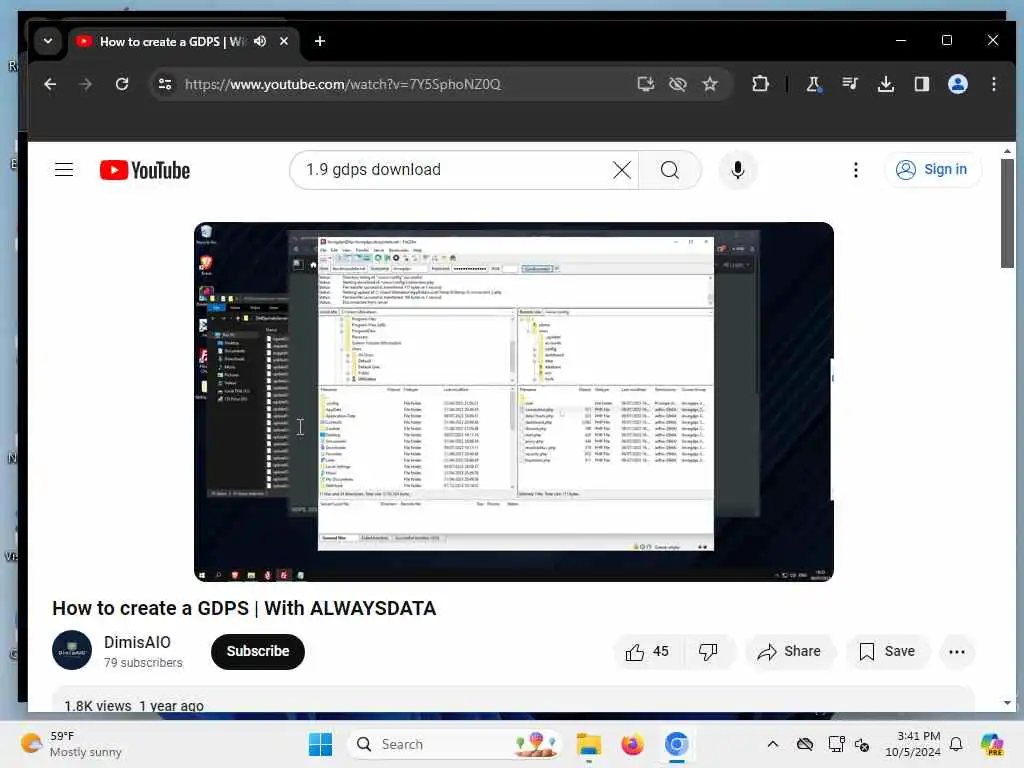Image resolution: width=1024 pixels, height=768 pixels.
Task: Click the browser forward arrow
Action: (x=86, y=84)
